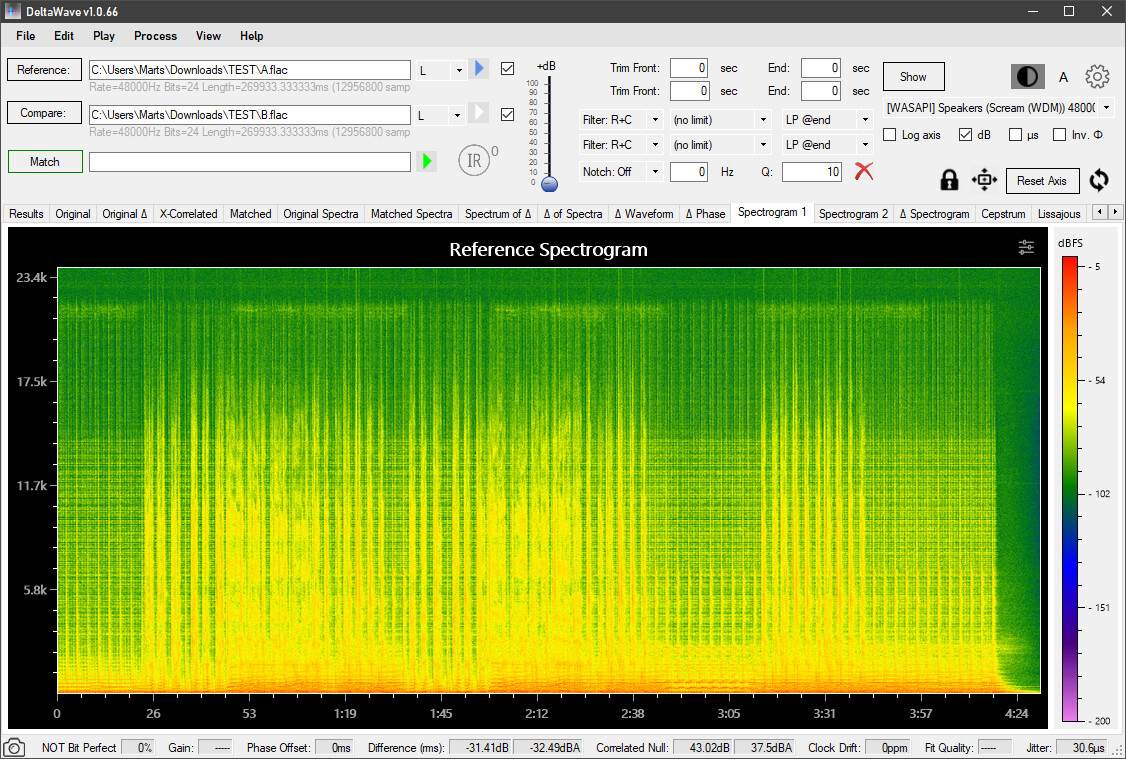
Task: Click the Reset Axis button
Action: pyautogui.click(x=1042, y=181)
